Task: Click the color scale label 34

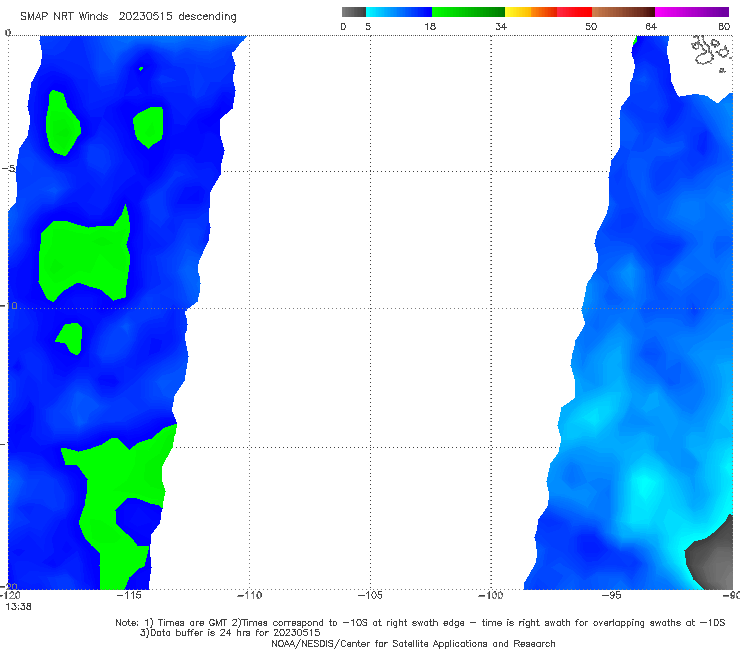Action: tap(501, 27)
